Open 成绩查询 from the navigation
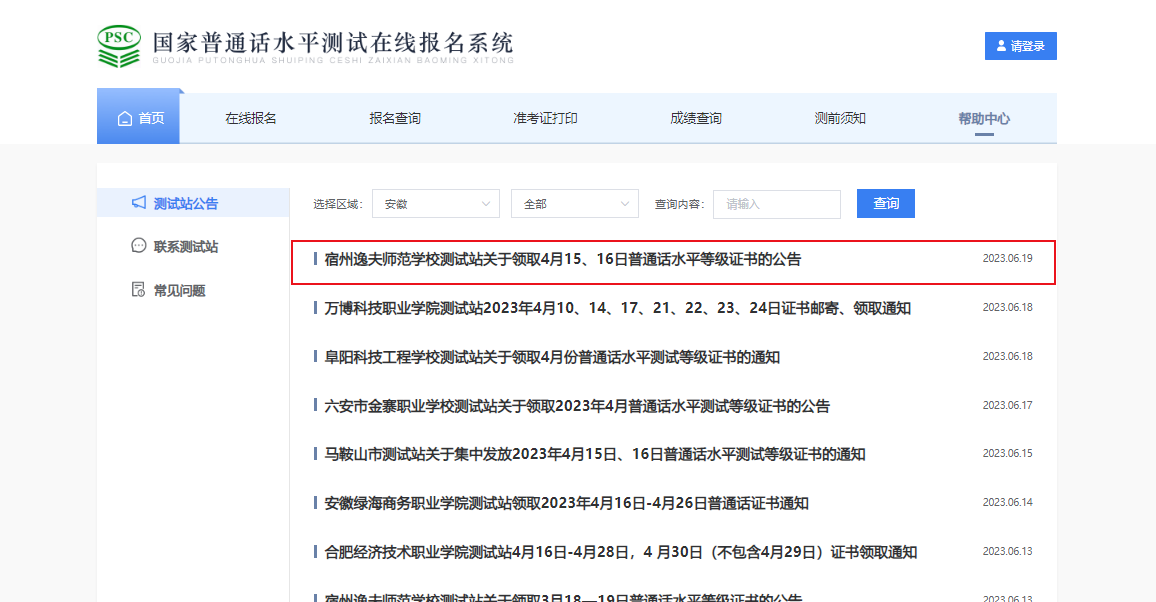 pyautogui.click(x=696, y=118)
